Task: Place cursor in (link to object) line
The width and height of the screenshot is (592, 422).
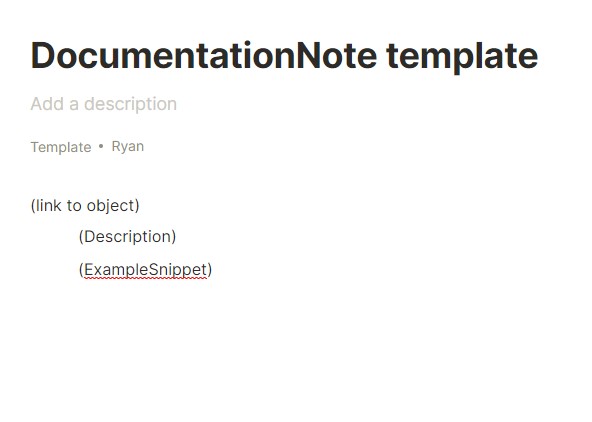Action: point(85,206)
